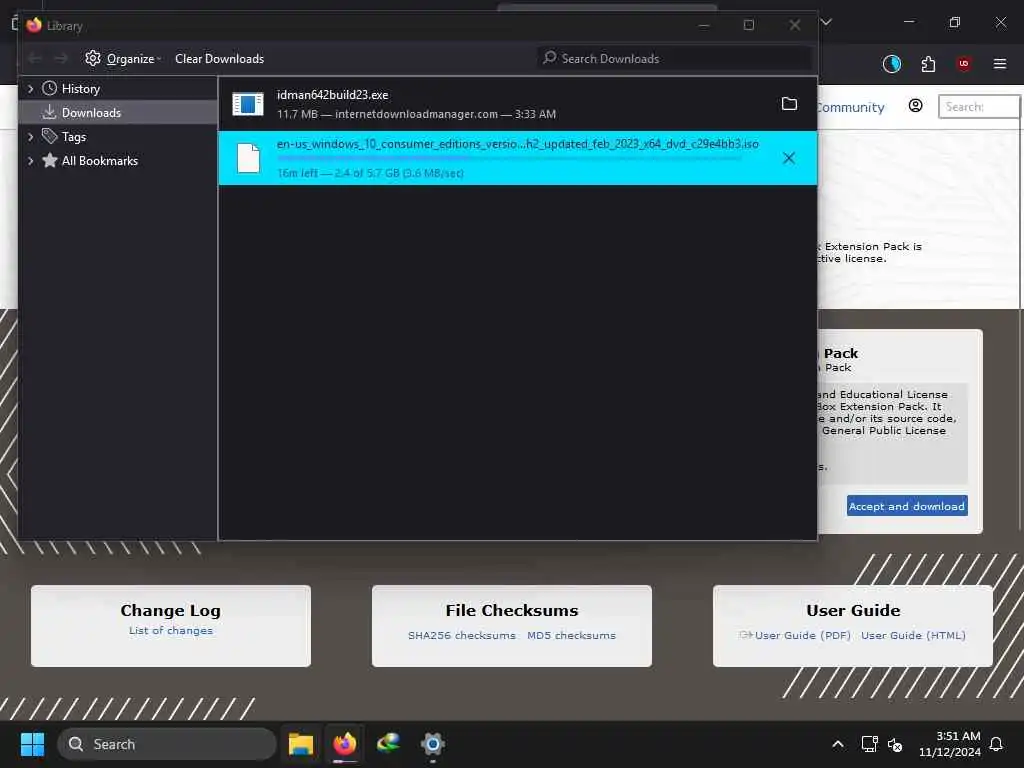Click the user account icon on webpage
1024x768 pixels.
point(916,105)
